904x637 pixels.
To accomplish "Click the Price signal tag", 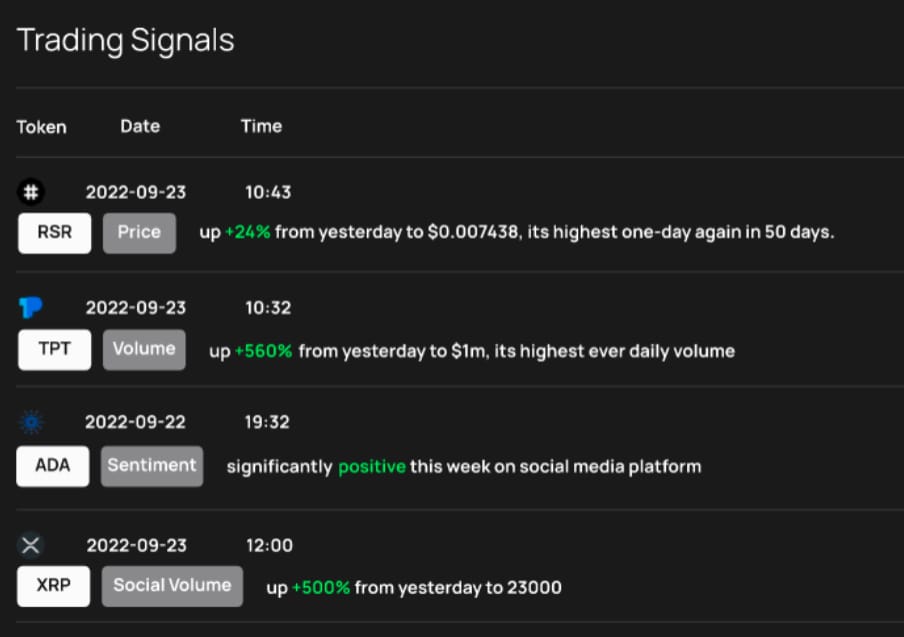I will coord(139,233).
